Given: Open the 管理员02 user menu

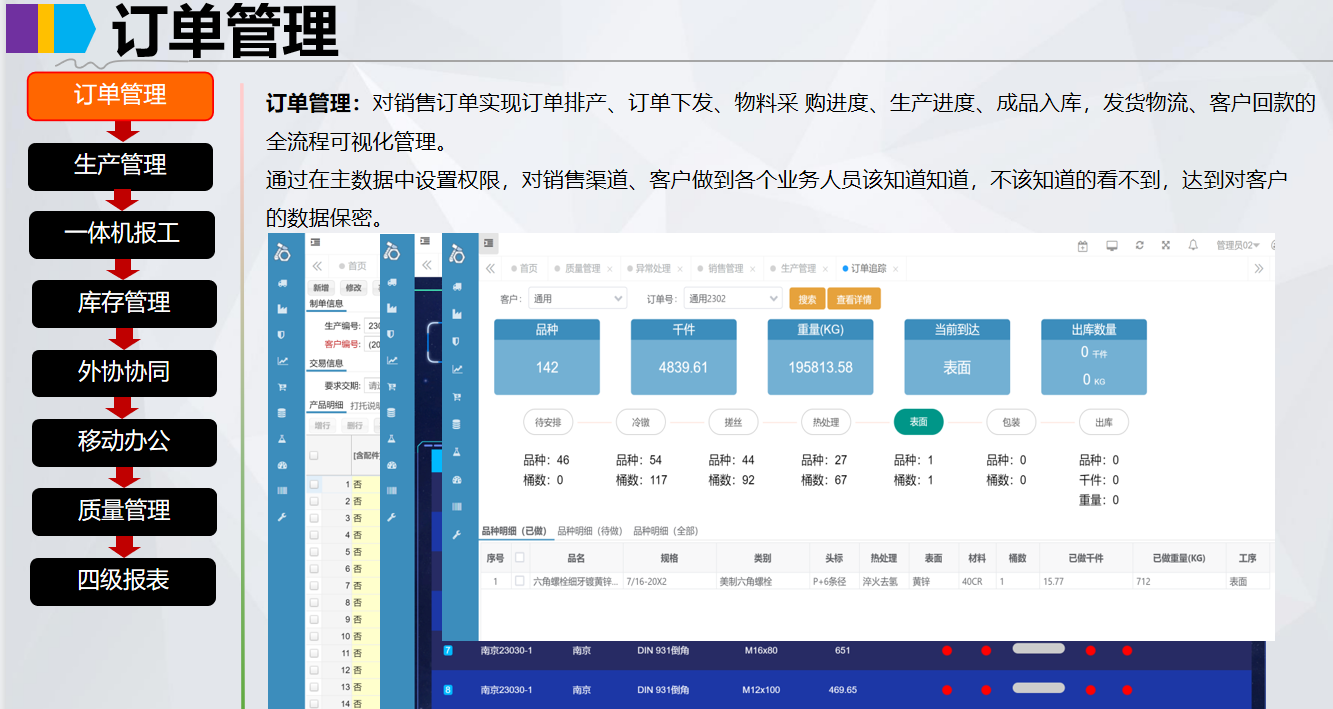Looking at the screenshot, I should tap(1235, 246).
